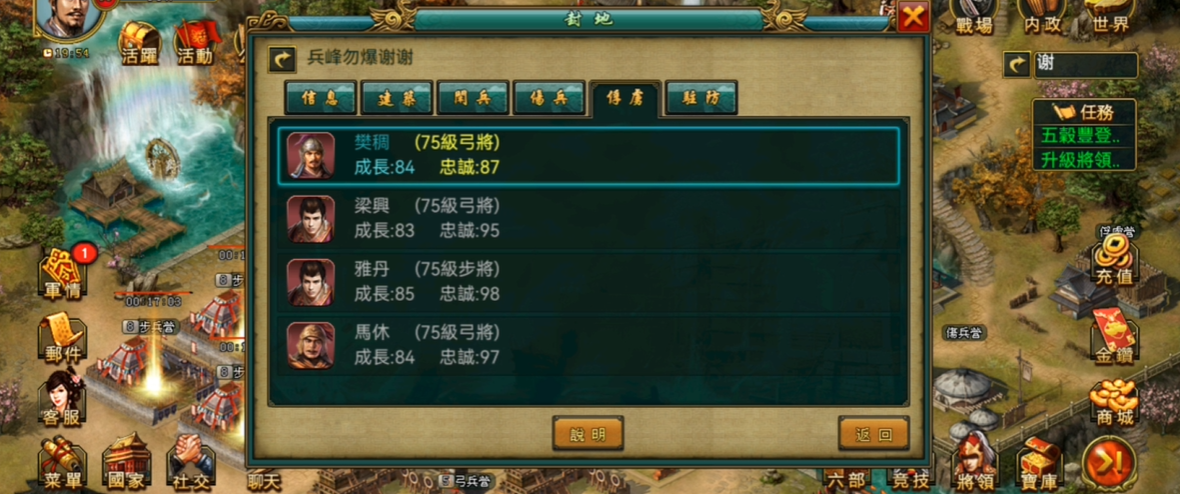This screenshot has height=494, width=1180.
Task: Select captive general 雅丹 row
Action: pos(588,282)
